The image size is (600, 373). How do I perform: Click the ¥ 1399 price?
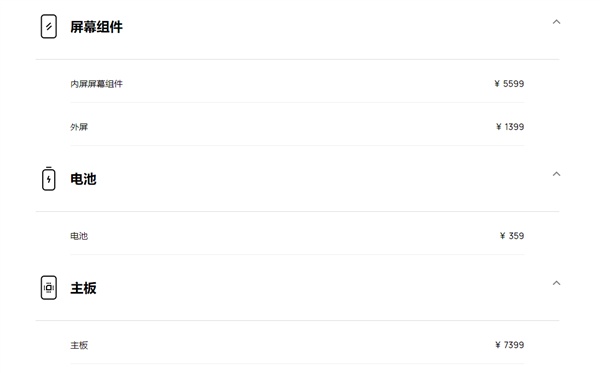pyautogui.click(x=510, y=127)
